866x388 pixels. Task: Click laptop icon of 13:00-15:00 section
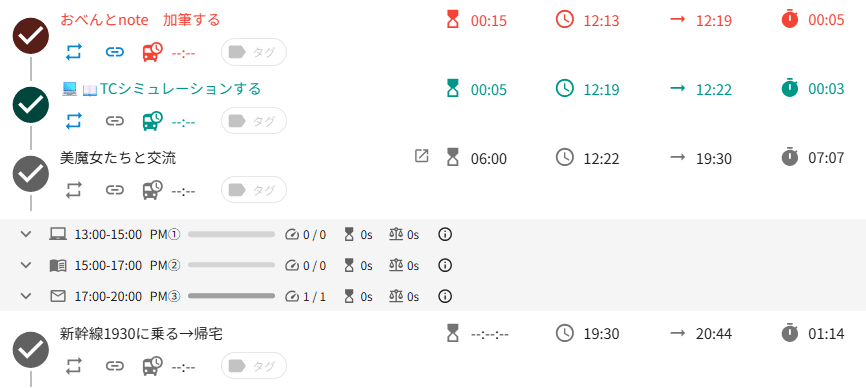[57, 235]
